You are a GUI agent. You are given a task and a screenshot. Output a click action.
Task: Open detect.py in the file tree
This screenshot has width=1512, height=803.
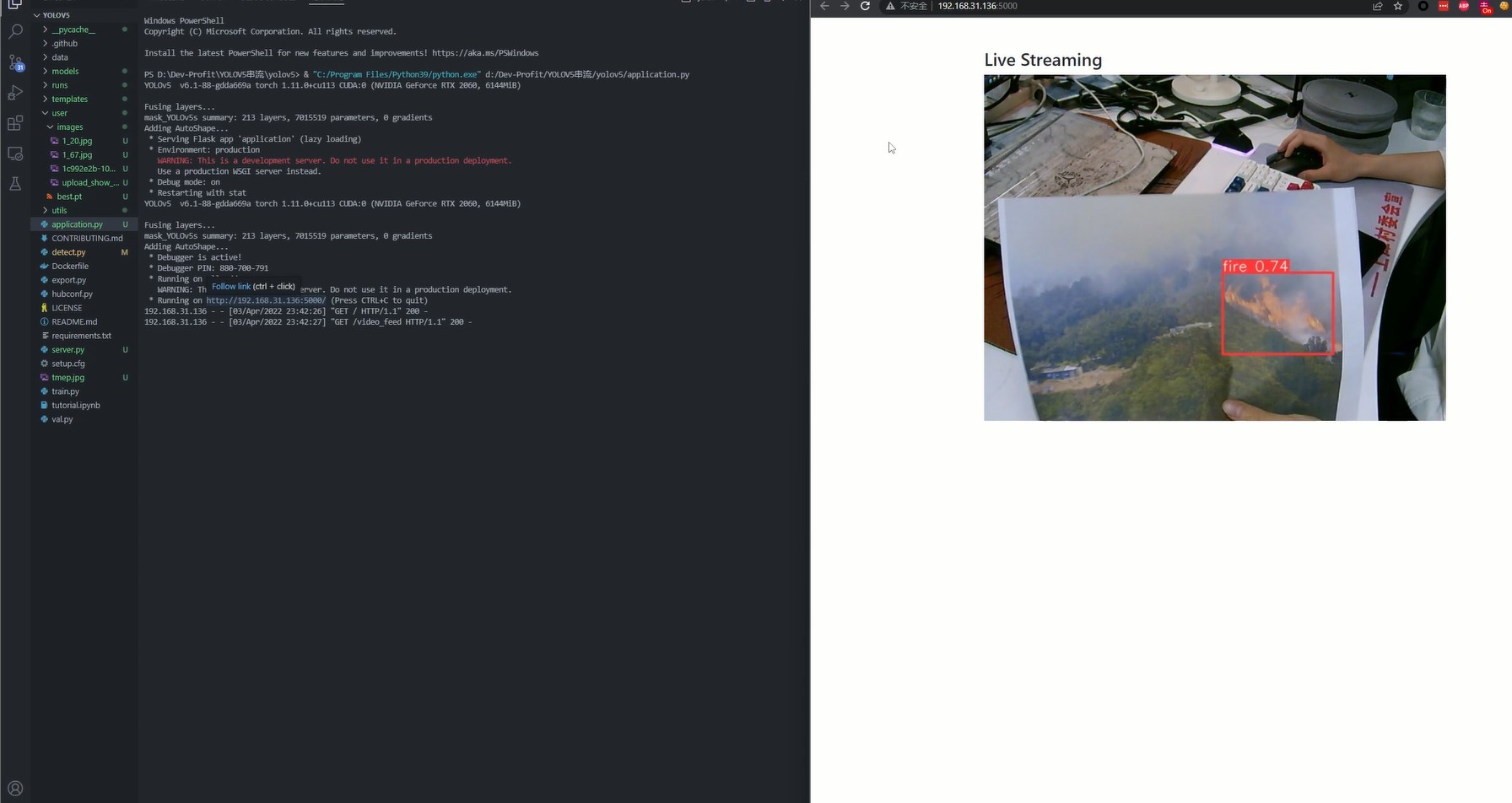pyautogui.click(x=84, y=252)
